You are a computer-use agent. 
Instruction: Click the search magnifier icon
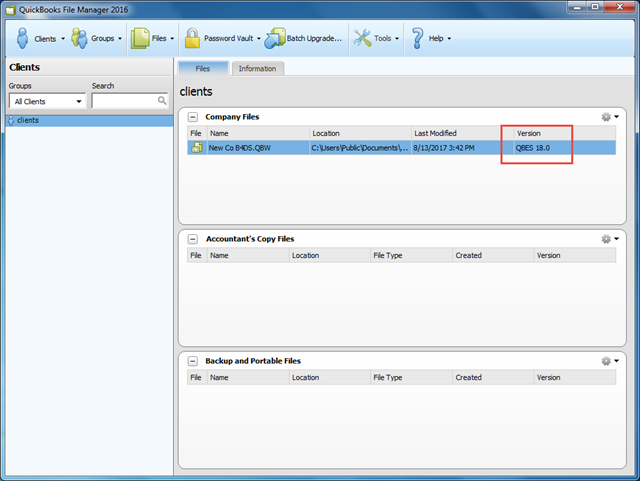click(162, 100)
